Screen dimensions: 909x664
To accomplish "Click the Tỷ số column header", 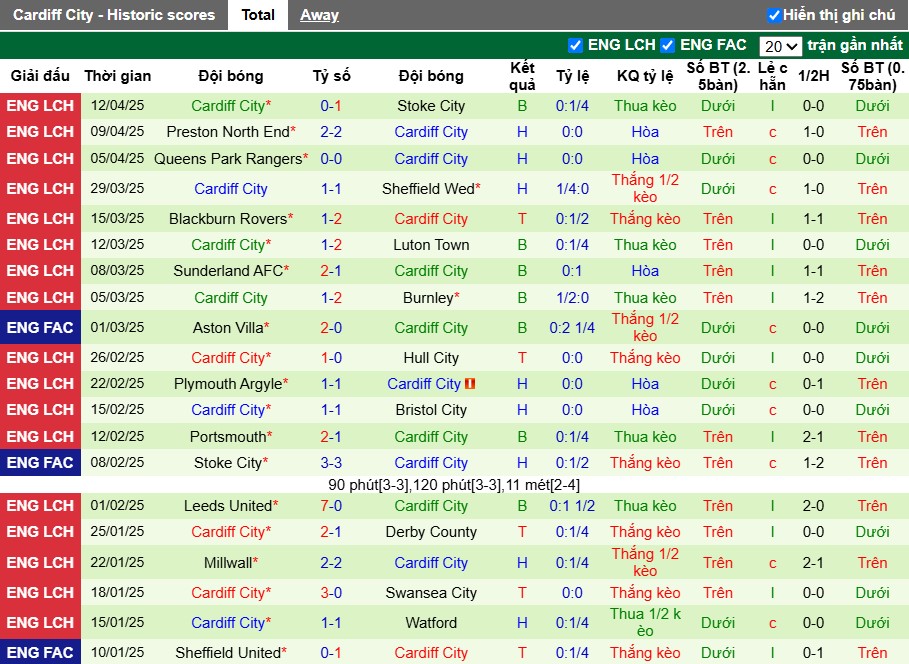I will click(x=332, y=76).
